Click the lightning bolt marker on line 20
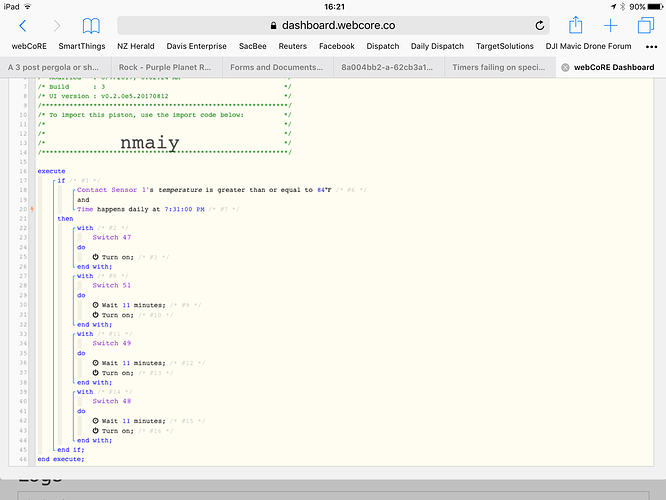Image resolution: width=666 pixels, height=500 pixels. [x=32, y=209]
